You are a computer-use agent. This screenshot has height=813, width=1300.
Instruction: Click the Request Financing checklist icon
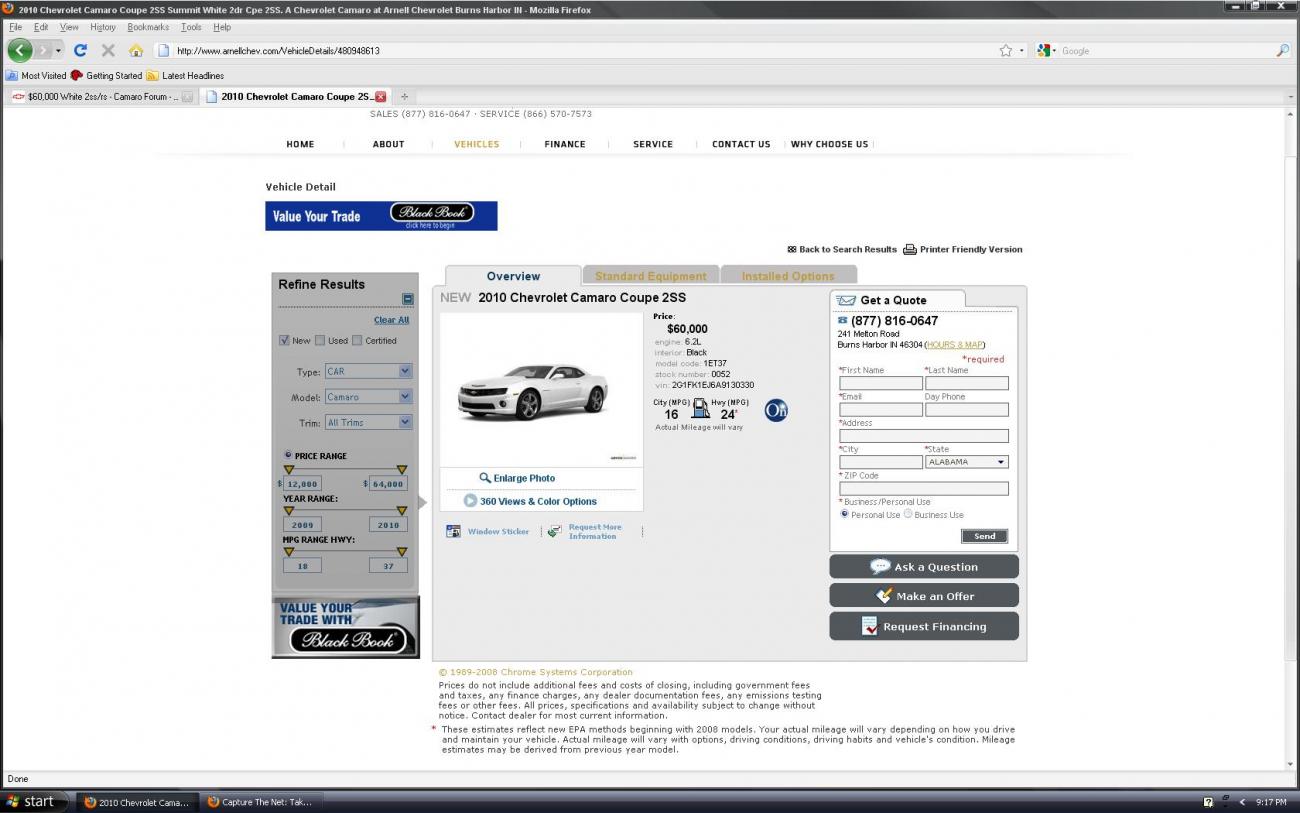pos(869,626)
